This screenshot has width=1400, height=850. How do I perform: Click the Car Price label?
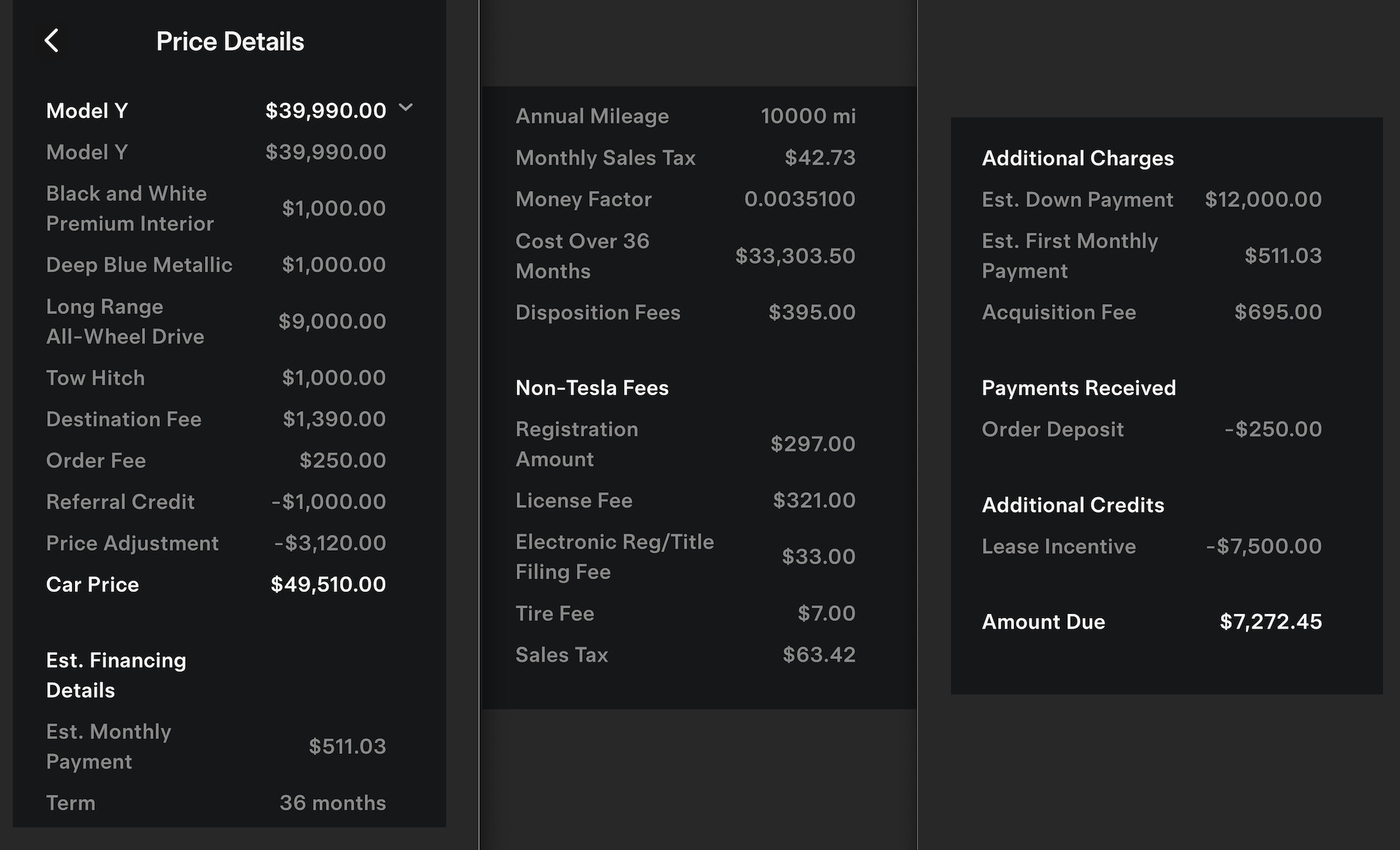coord(93,584)
